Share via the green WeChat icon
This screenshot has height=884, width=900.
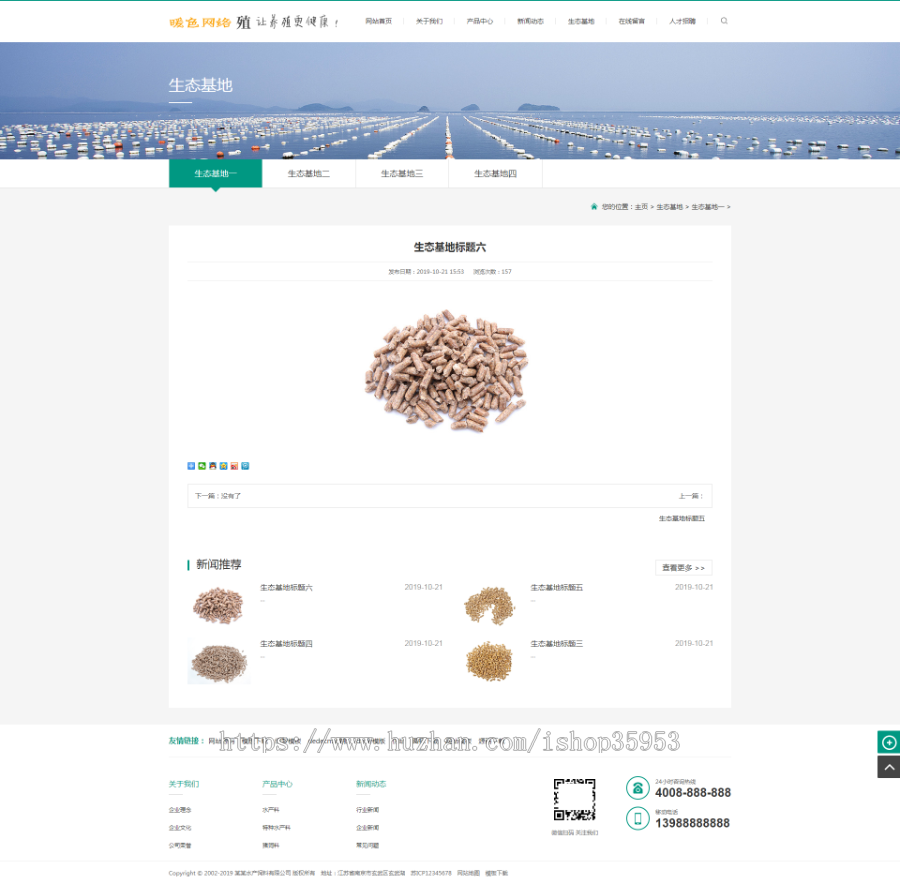[x=202, y=466]
